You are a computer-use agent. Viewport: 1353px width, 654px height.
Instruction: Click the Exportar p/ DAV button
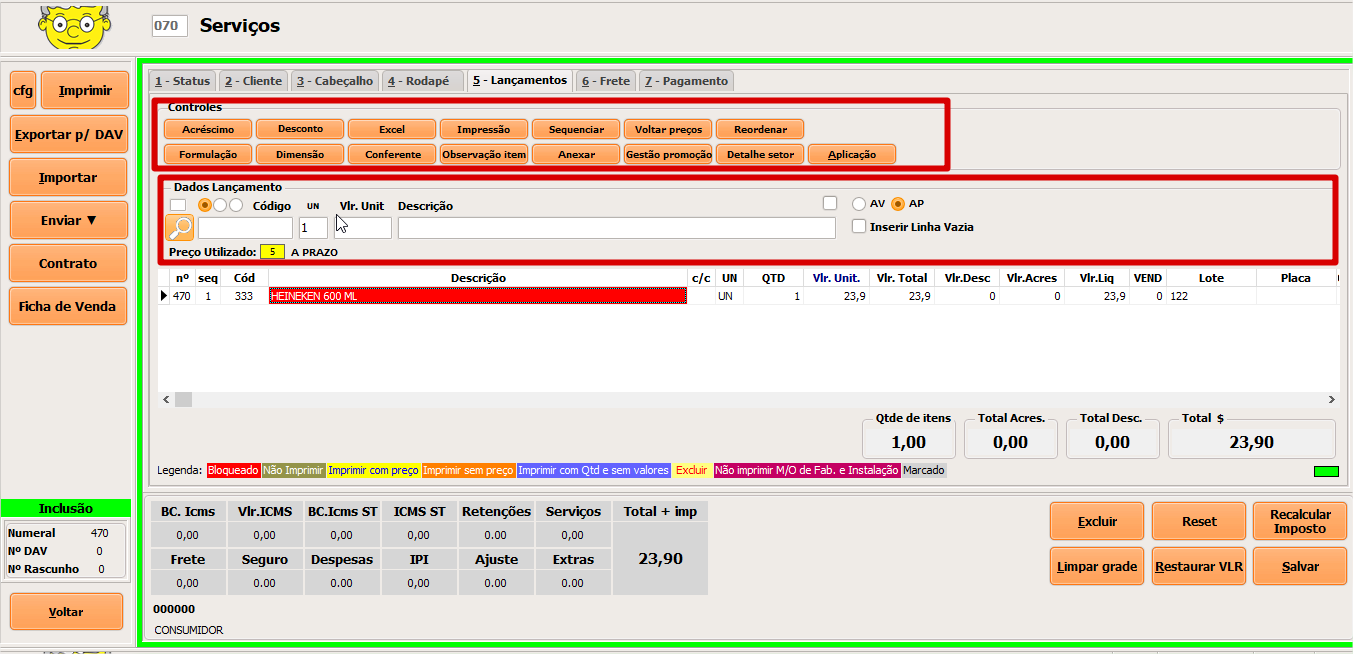[68, 134]
